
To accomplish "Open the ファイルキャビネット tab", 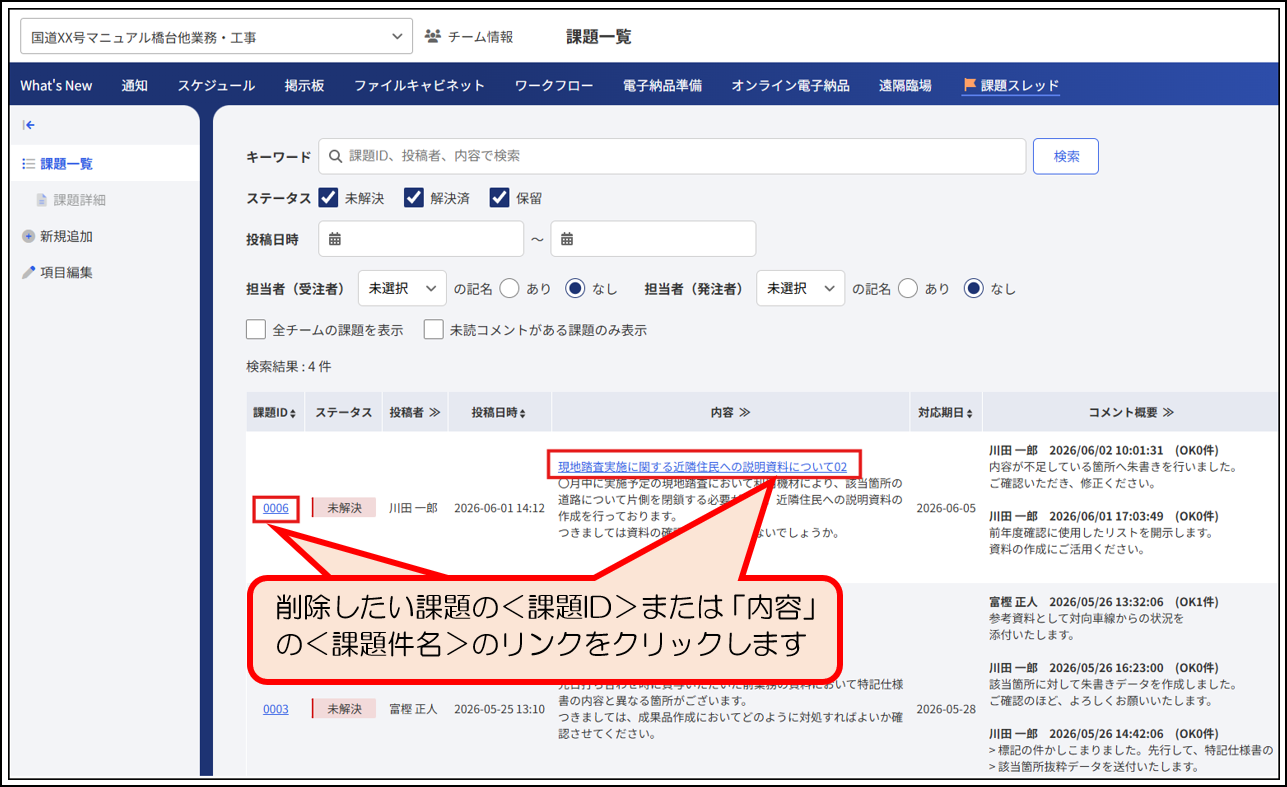I will [419, 86].
